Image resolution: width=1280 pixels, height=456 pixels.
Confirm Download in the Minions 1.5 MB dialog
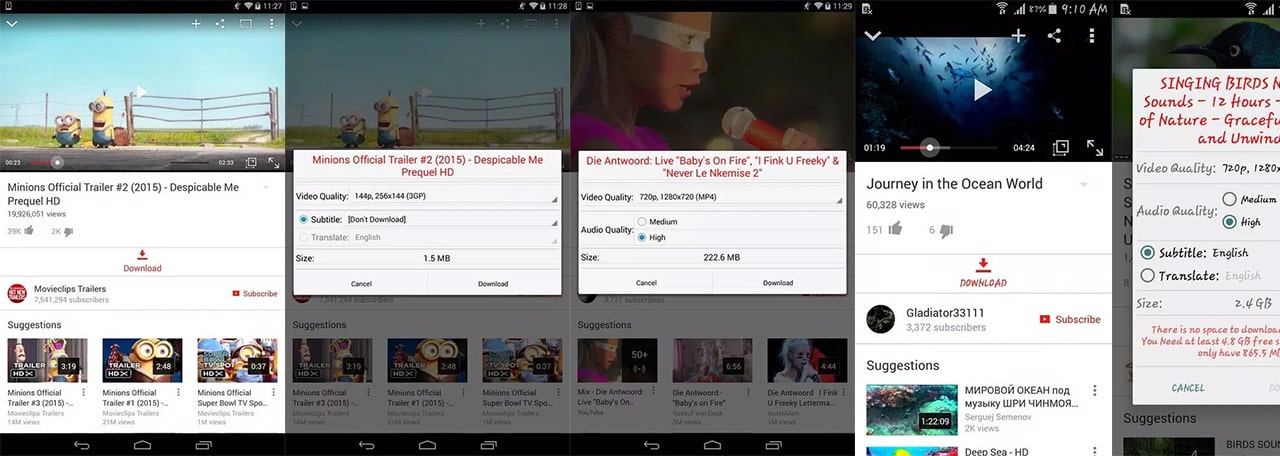point(493,283)
